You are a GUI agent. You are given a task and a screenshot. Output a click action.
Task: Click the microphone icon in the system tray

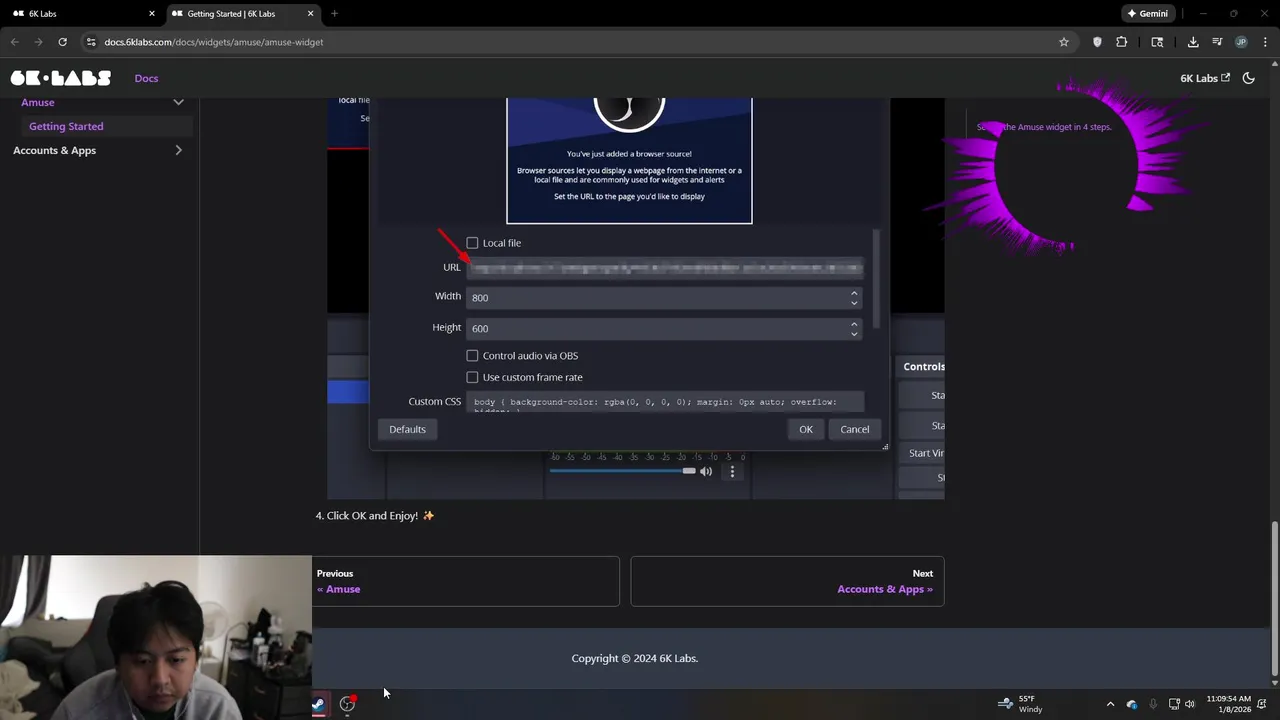pos(1153,704)
